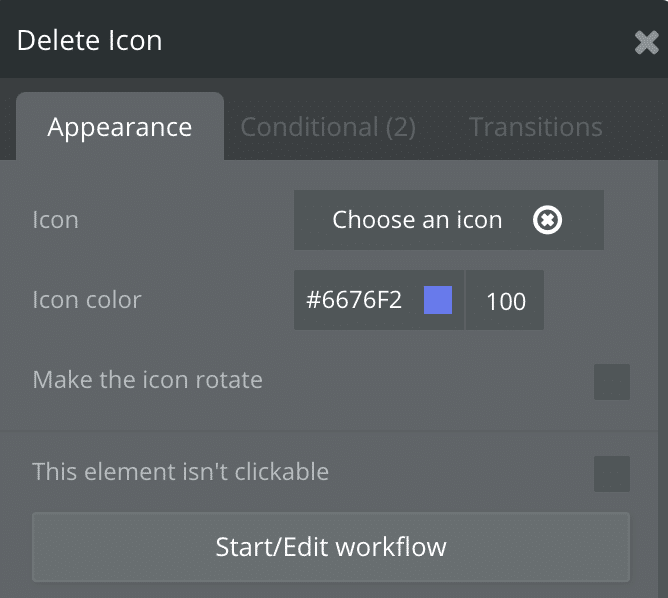The image size is (668, 598).
Task: Click the dark header bar beside the title
Action: pyautogui.click(x=400, y=41)
